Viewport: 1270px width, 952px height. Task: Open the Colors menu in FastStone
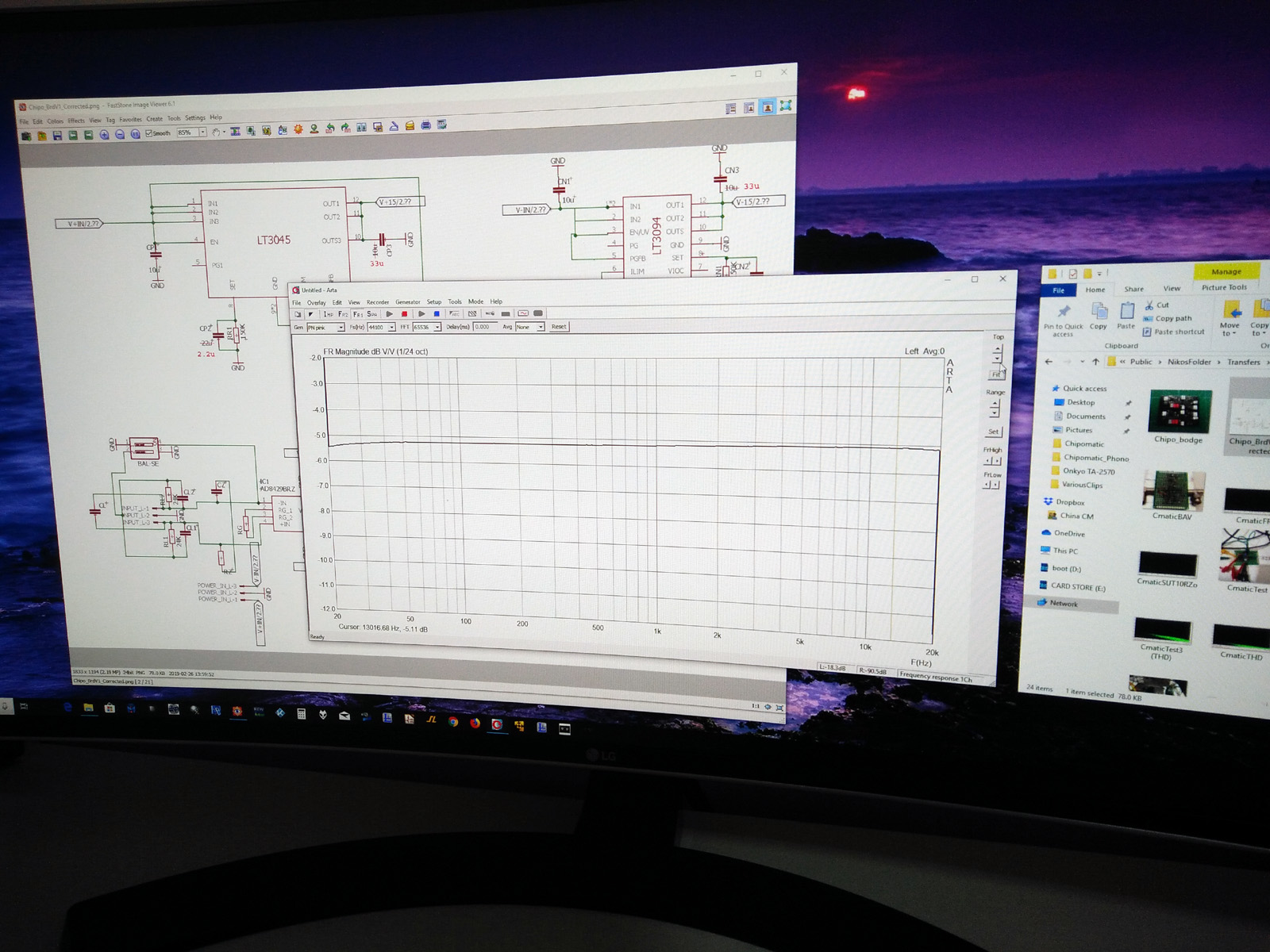click(x=56, y=121)
